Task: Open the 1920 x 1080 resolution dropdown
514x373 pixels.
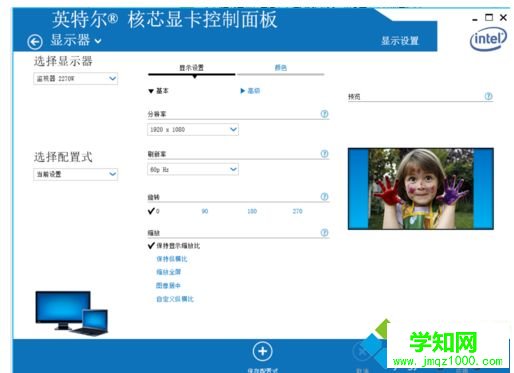Action: click(193, 129)
